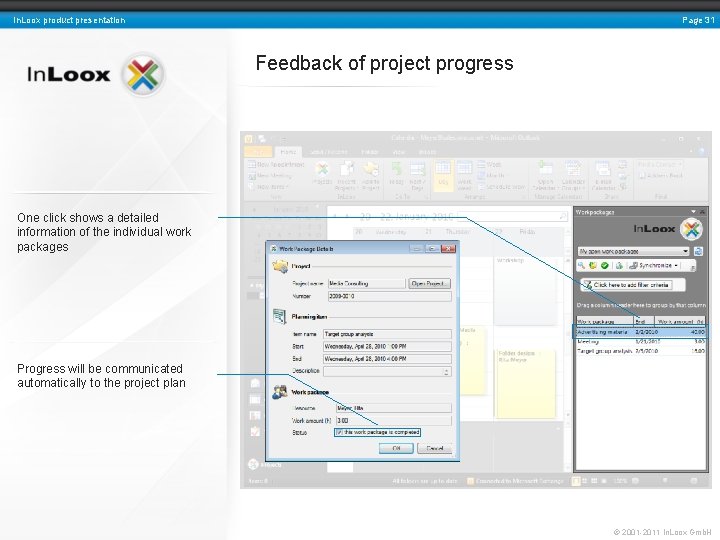Click the Item name field Target group analysis
This screenshot has width=720, height=540.
point(387,334)
